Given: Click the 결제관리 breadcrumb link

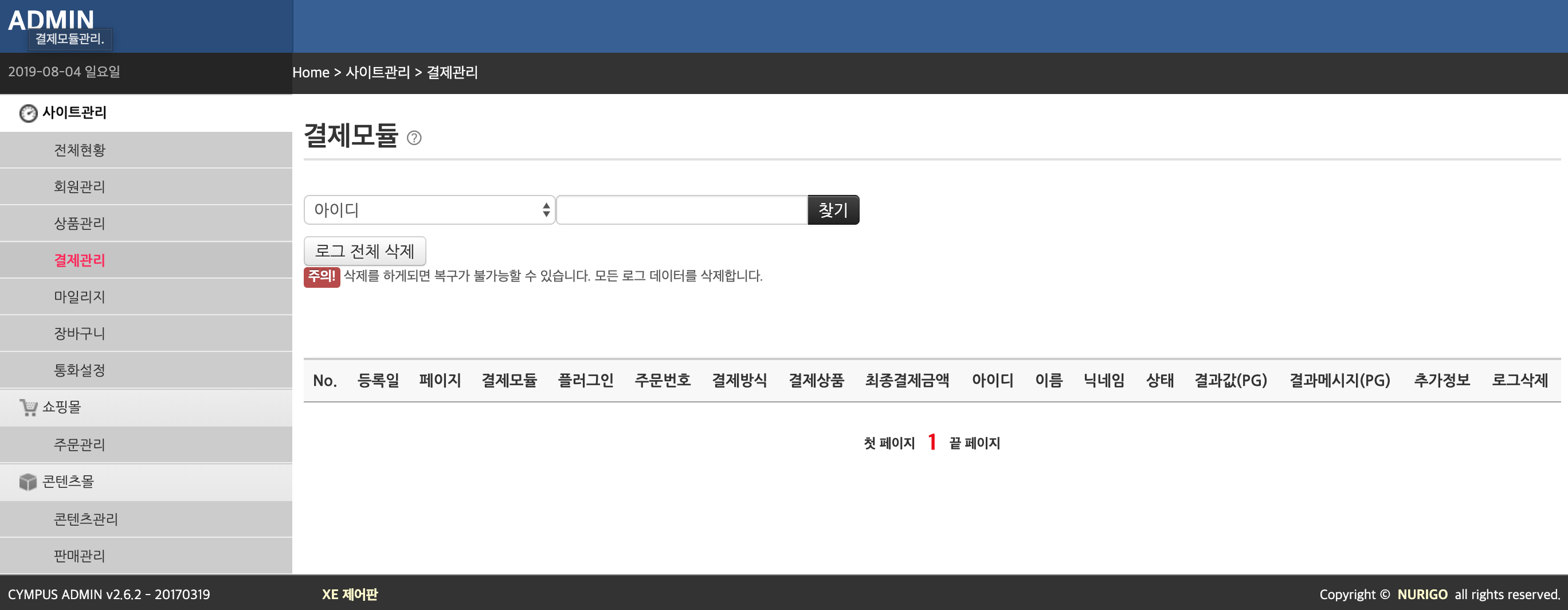Looking at the screenshot, I should click(x=452, y=72).
